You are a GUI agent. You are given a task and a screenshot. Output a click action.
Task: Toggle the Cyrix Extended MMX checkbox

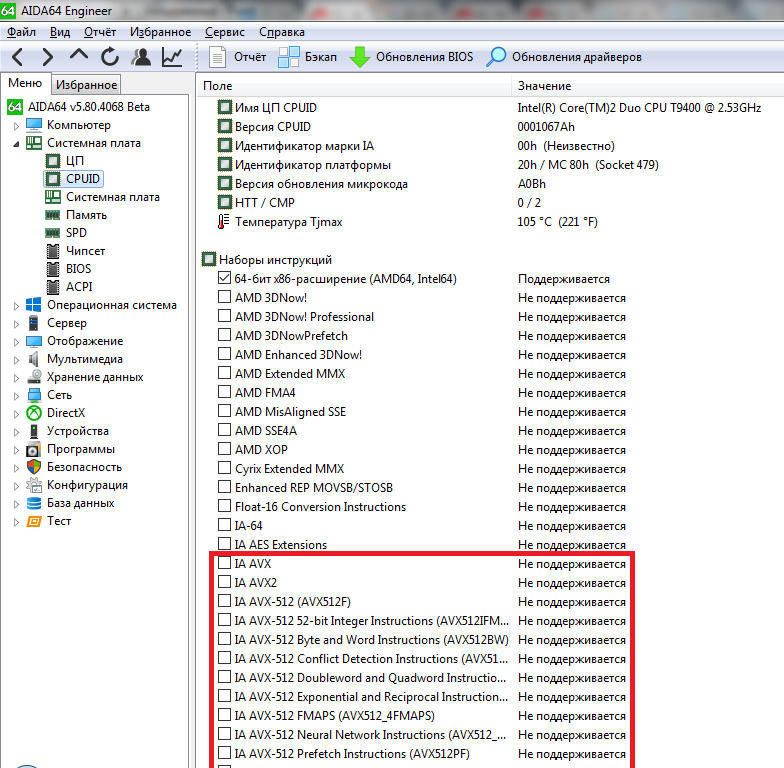tap(224, 468)
